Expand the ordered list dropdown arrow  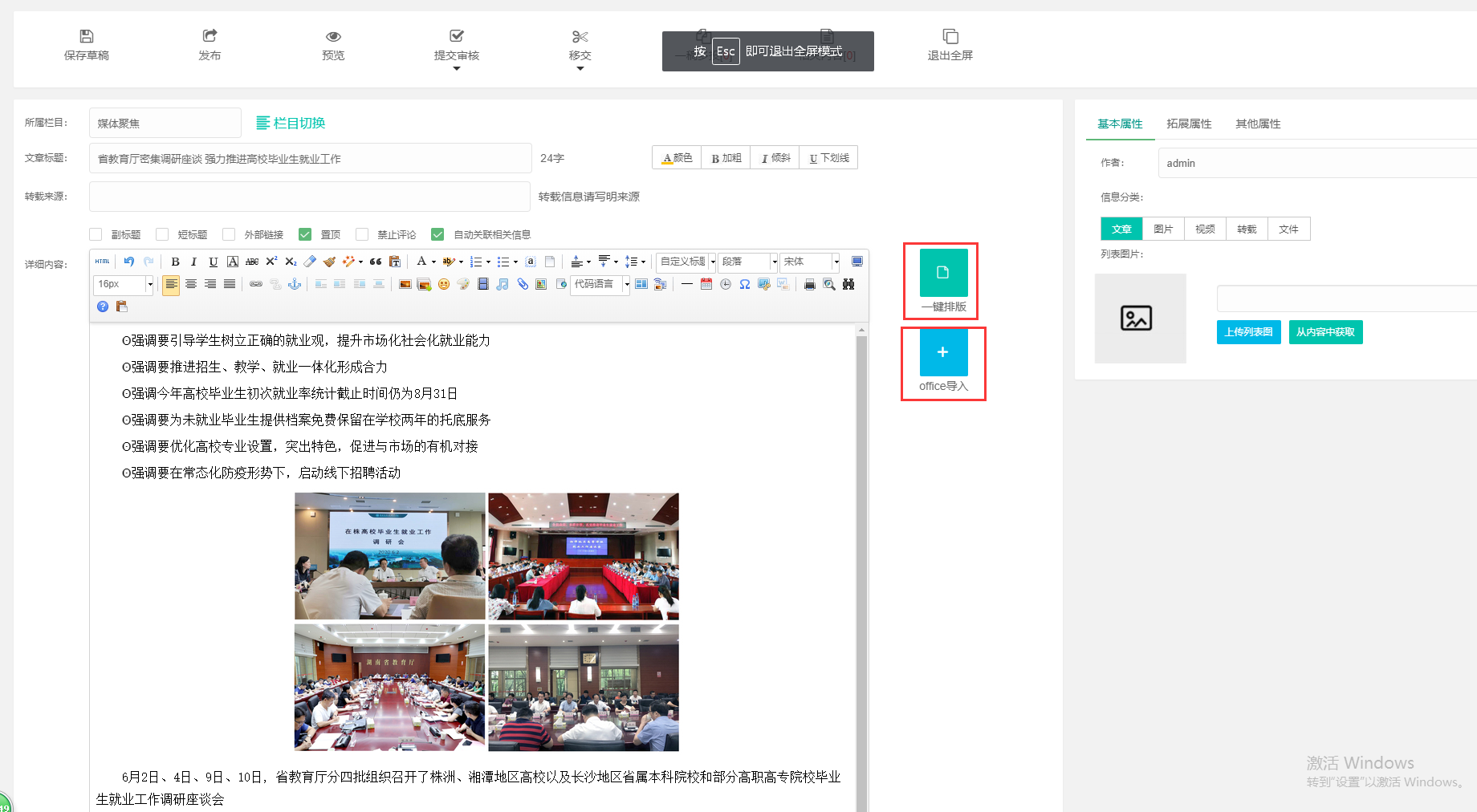pyautogui.click(x=488, y=262)
